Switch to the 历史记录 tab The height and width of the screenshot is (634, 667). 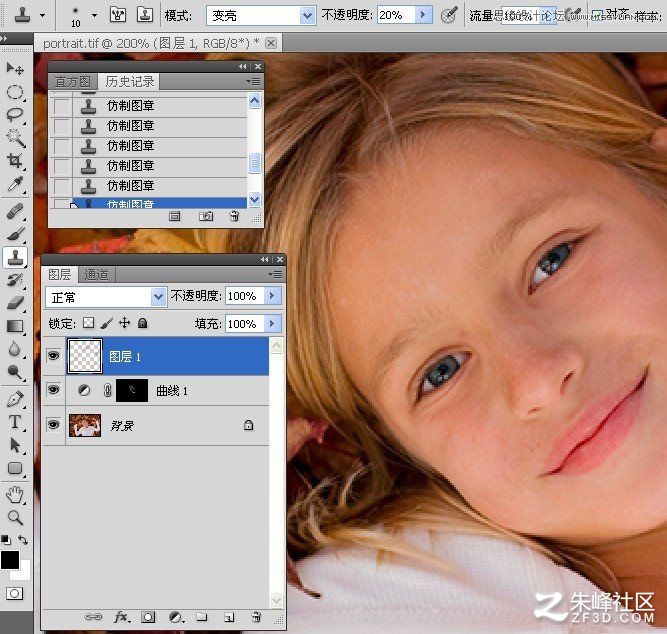130,81
